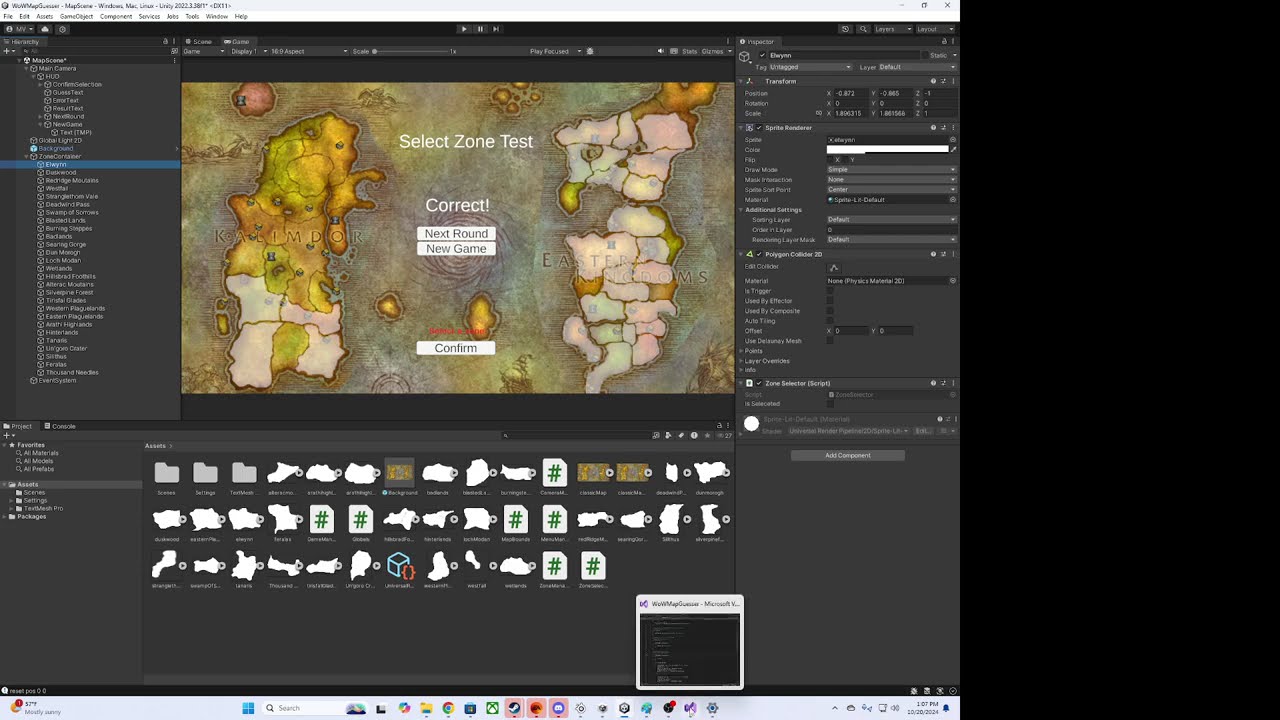Select the ZoneSelector script asset icon

(593, 566)
